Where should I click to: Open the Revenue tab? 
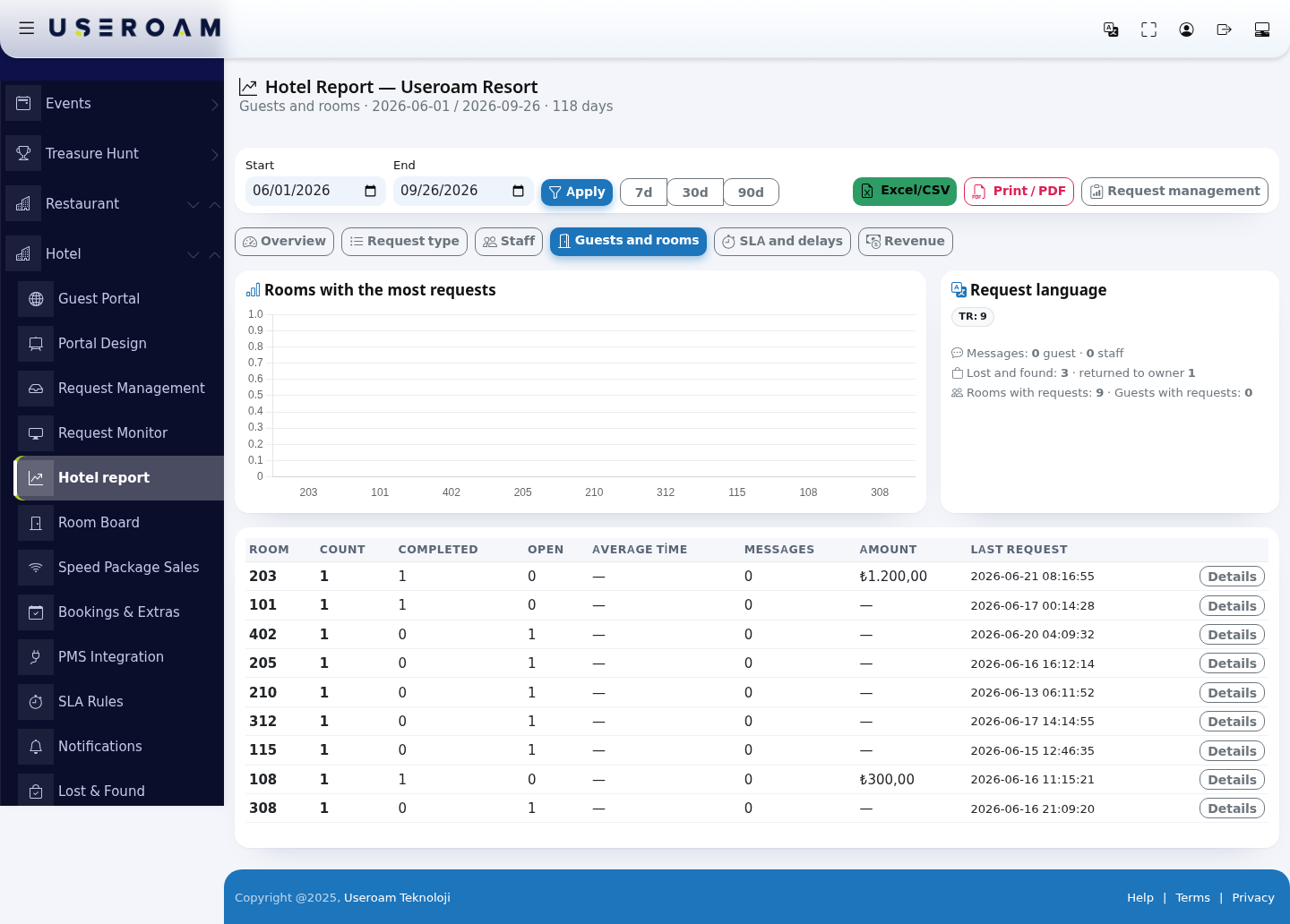(905, 242)
